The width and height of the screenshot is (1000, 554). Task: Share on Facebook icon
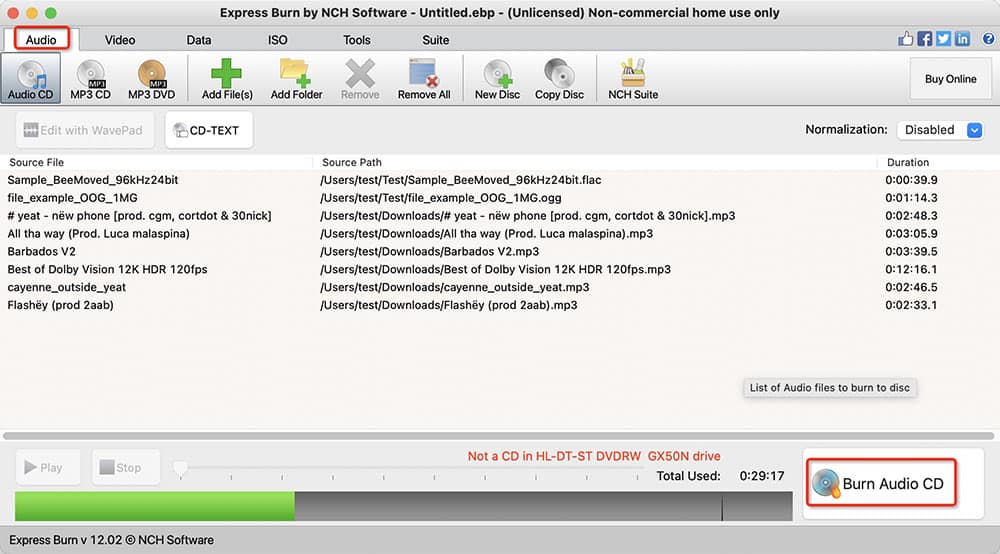925,39
